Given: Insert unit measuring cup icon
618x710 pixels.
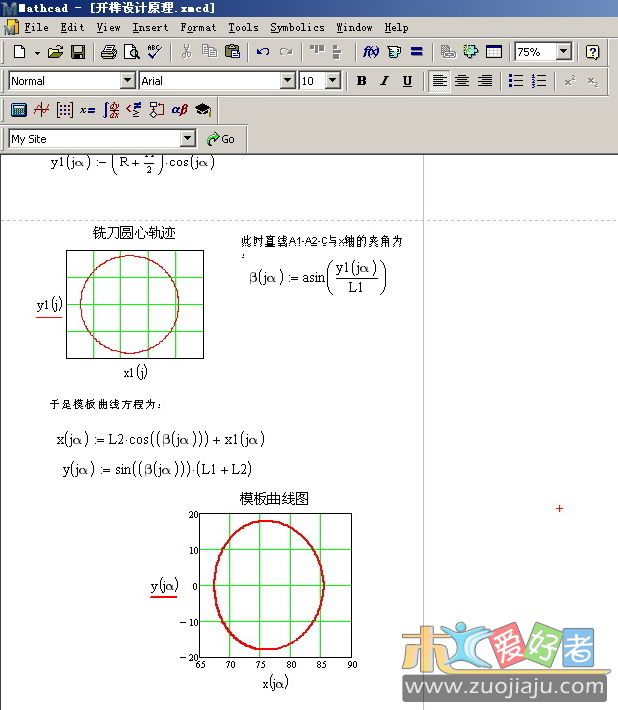Looking at the screenshot, I should pyautogui.click(x=394, y=52).
